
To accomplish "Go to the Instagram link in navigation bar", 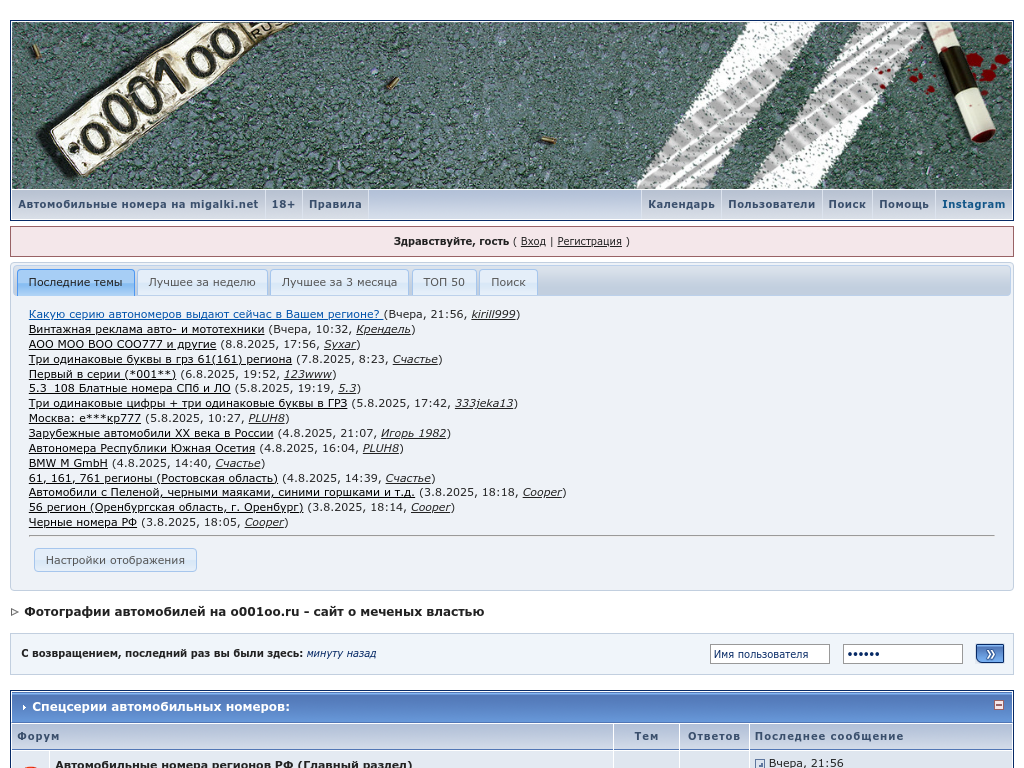I will [973, 204].
